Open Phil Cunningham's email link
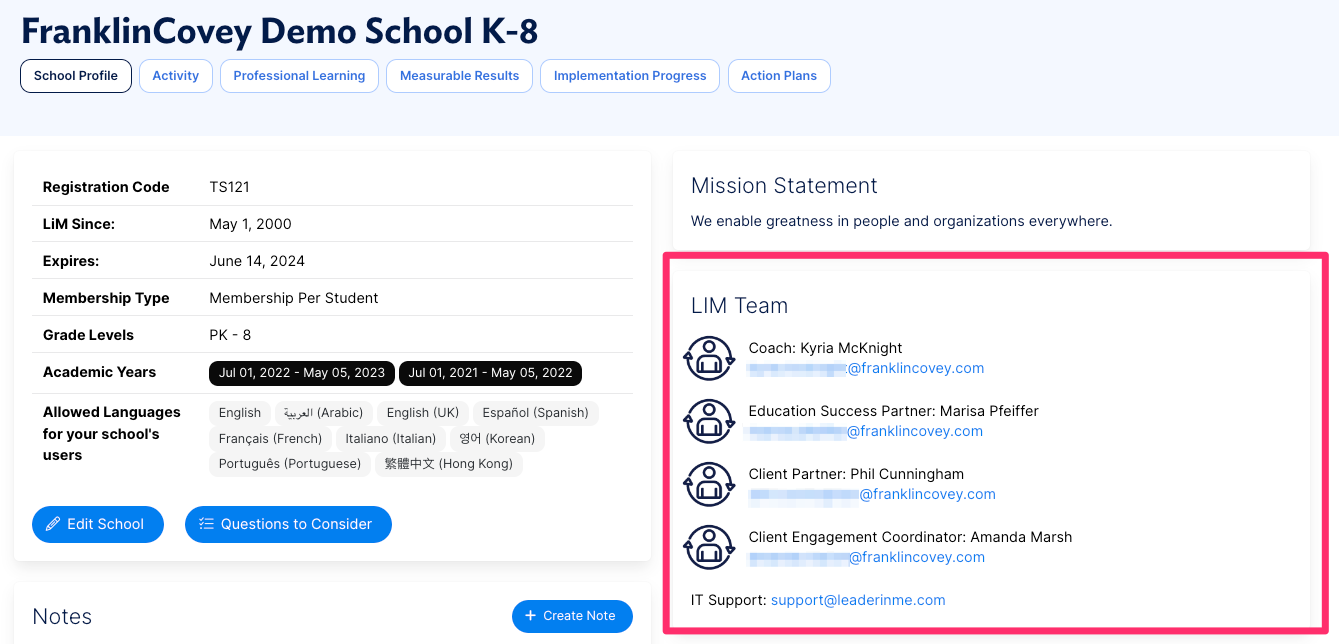 [x=872, y=494]
